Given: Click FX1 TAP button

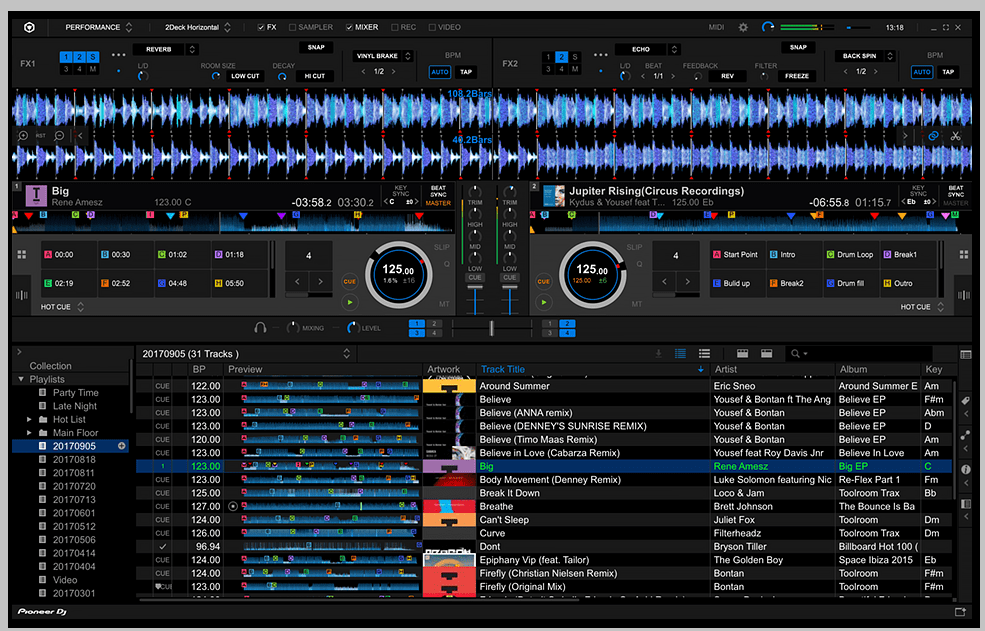Looking at the screenshot, I should pyautogui.click(x=466, y=72).
